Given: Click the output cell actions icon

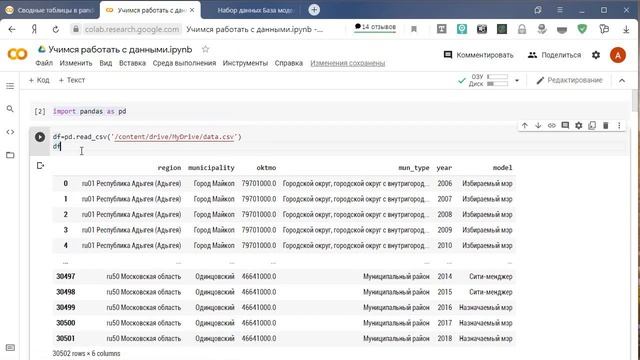Looking at the screenshot, I should coord(40,165).
